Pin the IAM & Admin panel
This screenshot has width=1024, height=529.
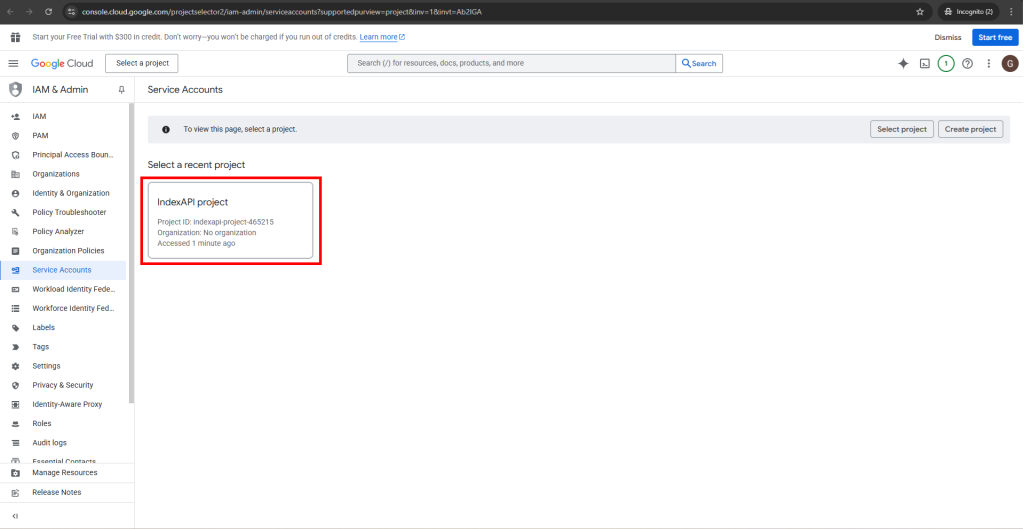122,89
